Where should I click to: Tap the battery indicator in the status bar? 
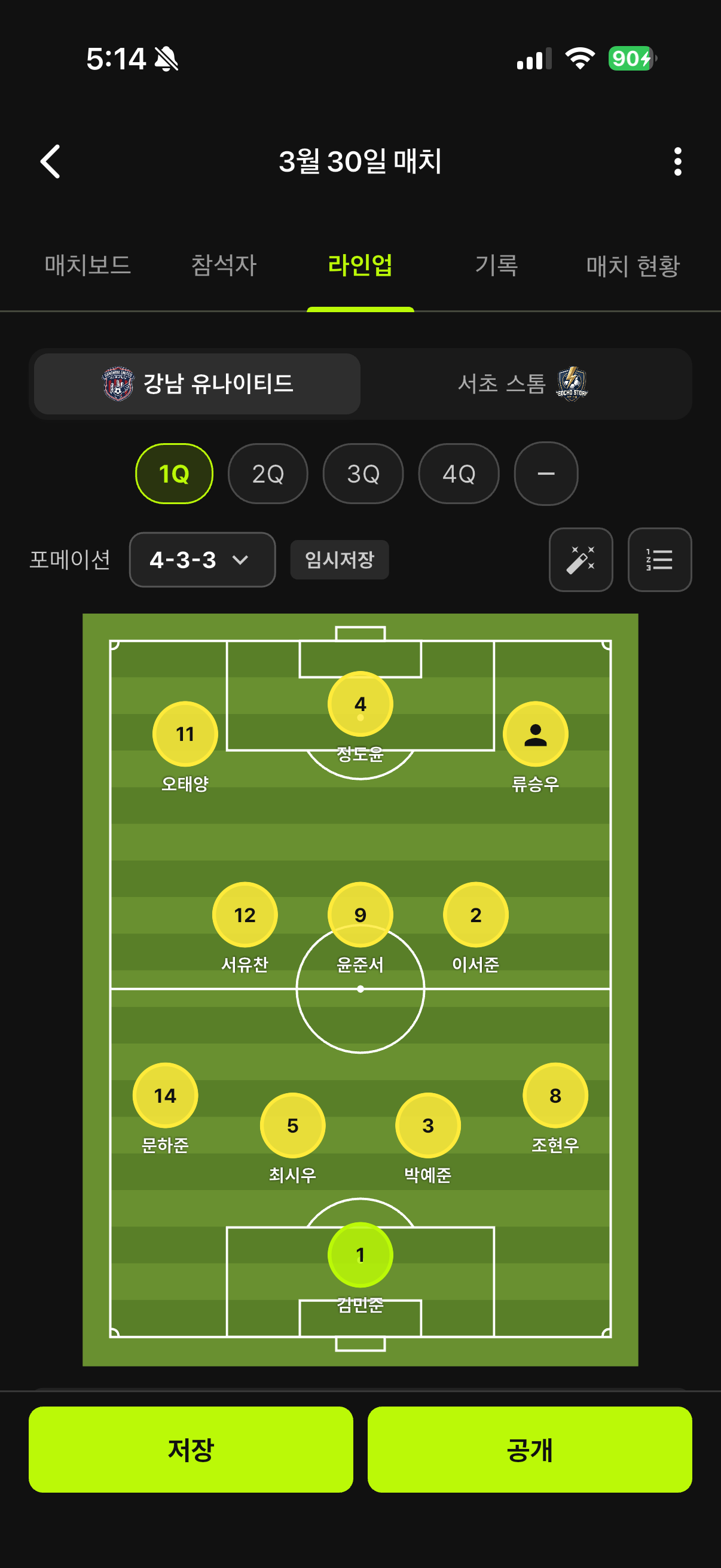pos(633,57)
